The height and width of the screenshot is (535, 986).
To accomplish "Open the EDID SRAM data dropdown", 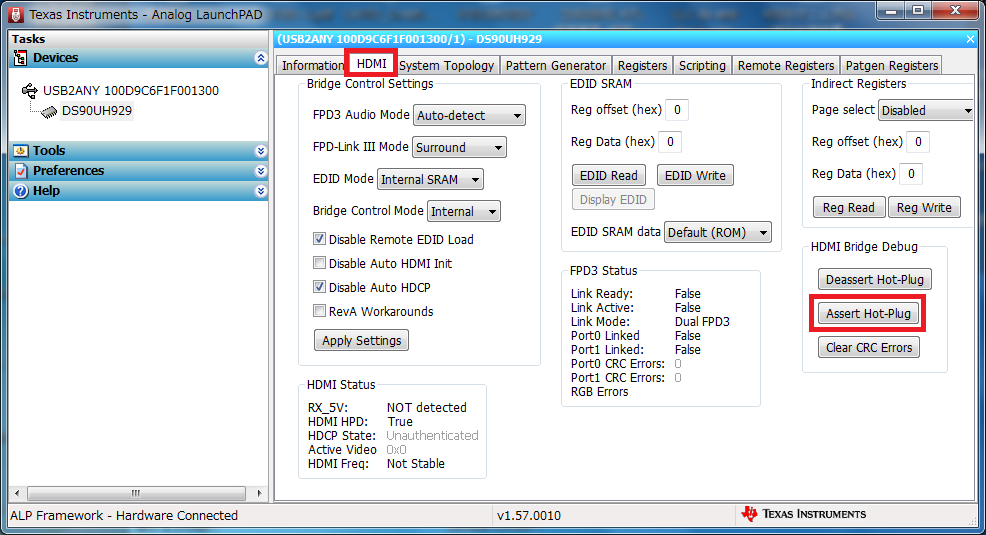I will click(x=717, y=233).
